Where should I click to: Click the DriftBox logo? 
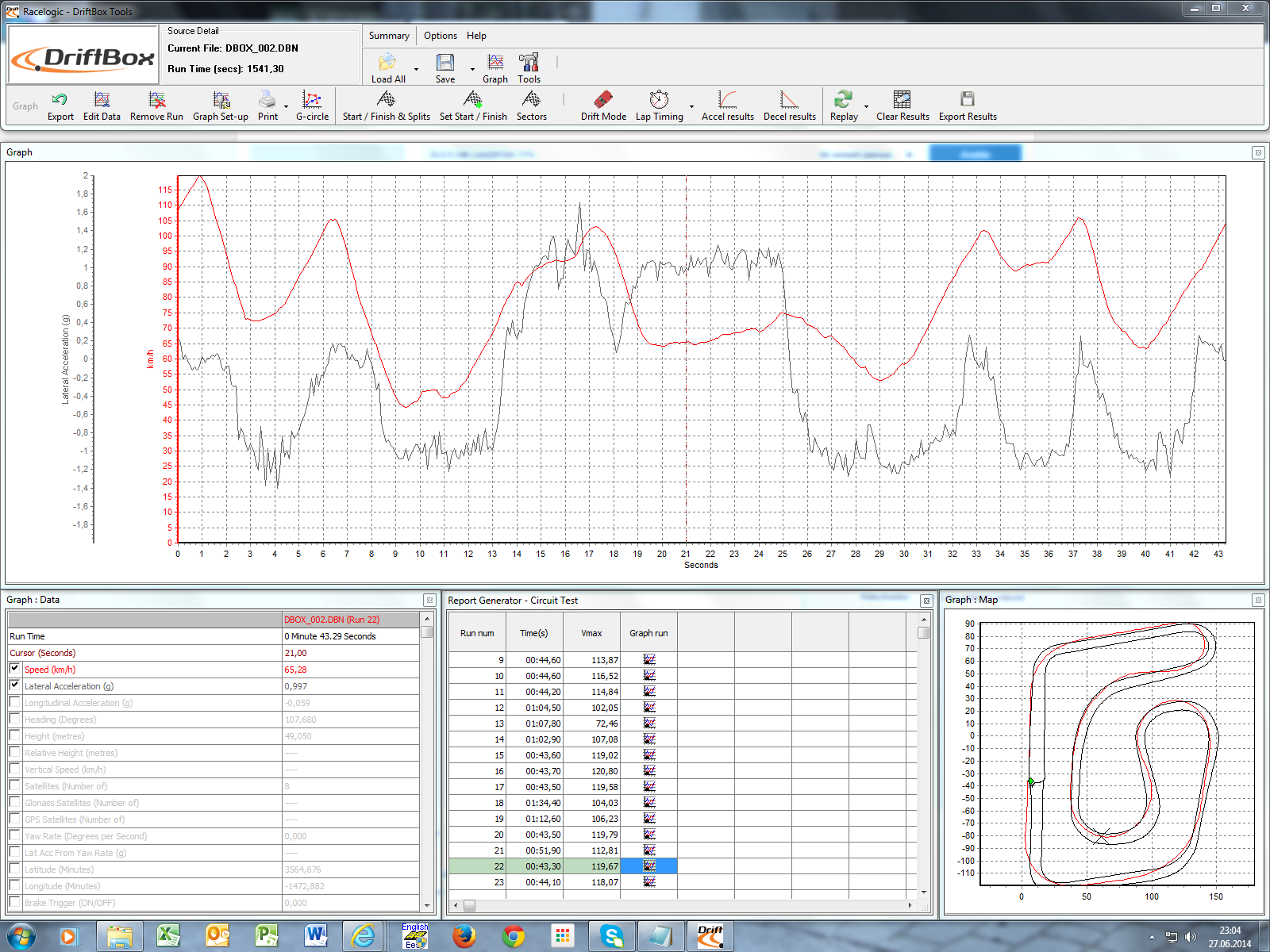point(83,56)
